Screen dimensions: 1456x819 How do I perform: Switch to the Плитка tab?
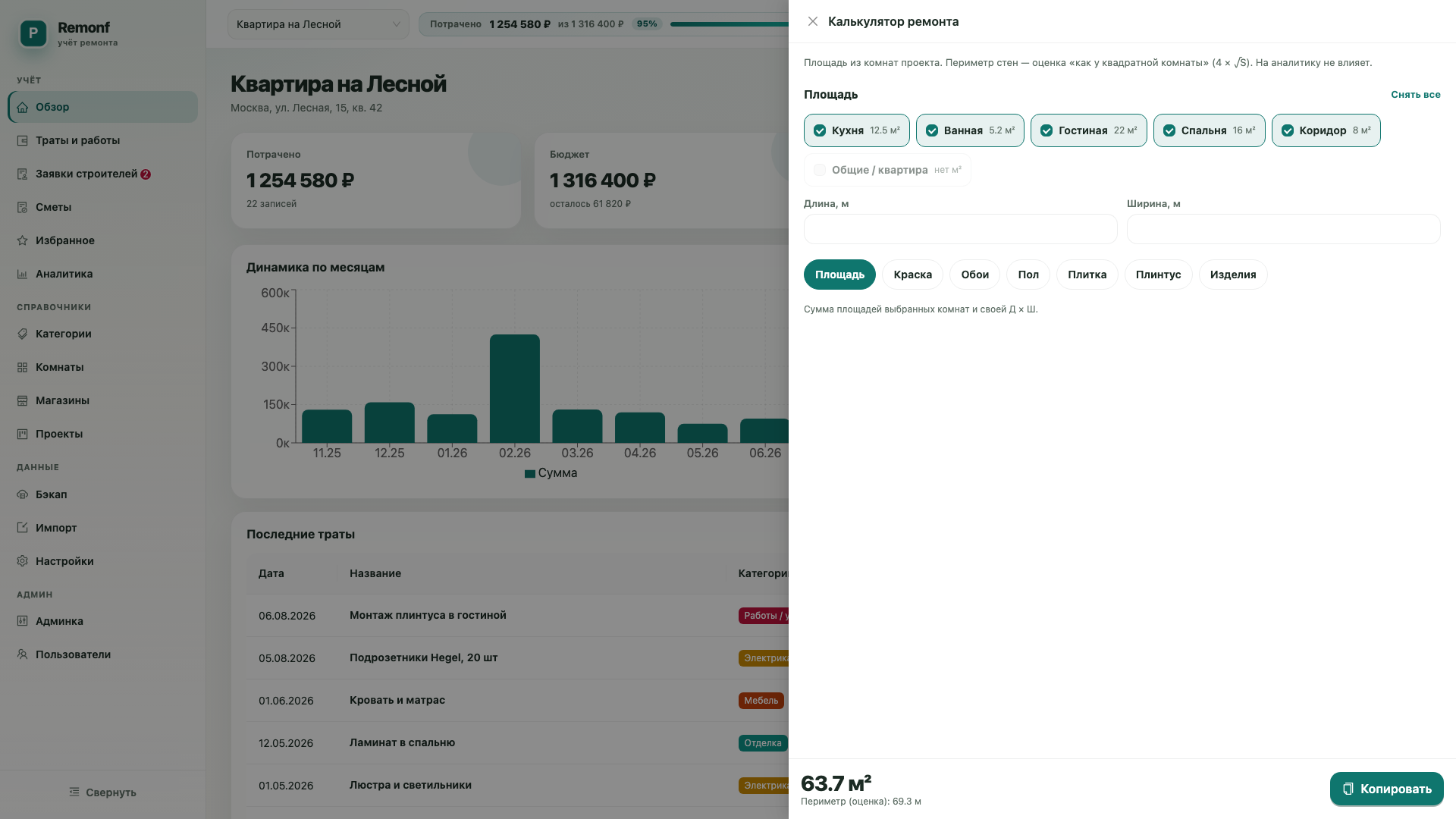(x=1087, y=275)
